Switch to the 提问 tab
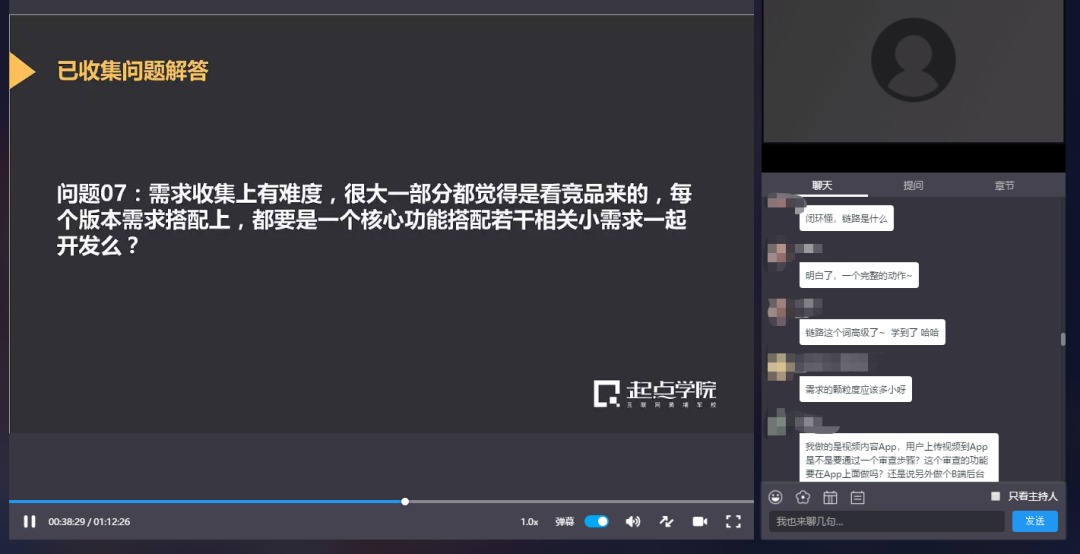Image resolution: width=1080 pixels, height=554 pixels. [913, 185]
